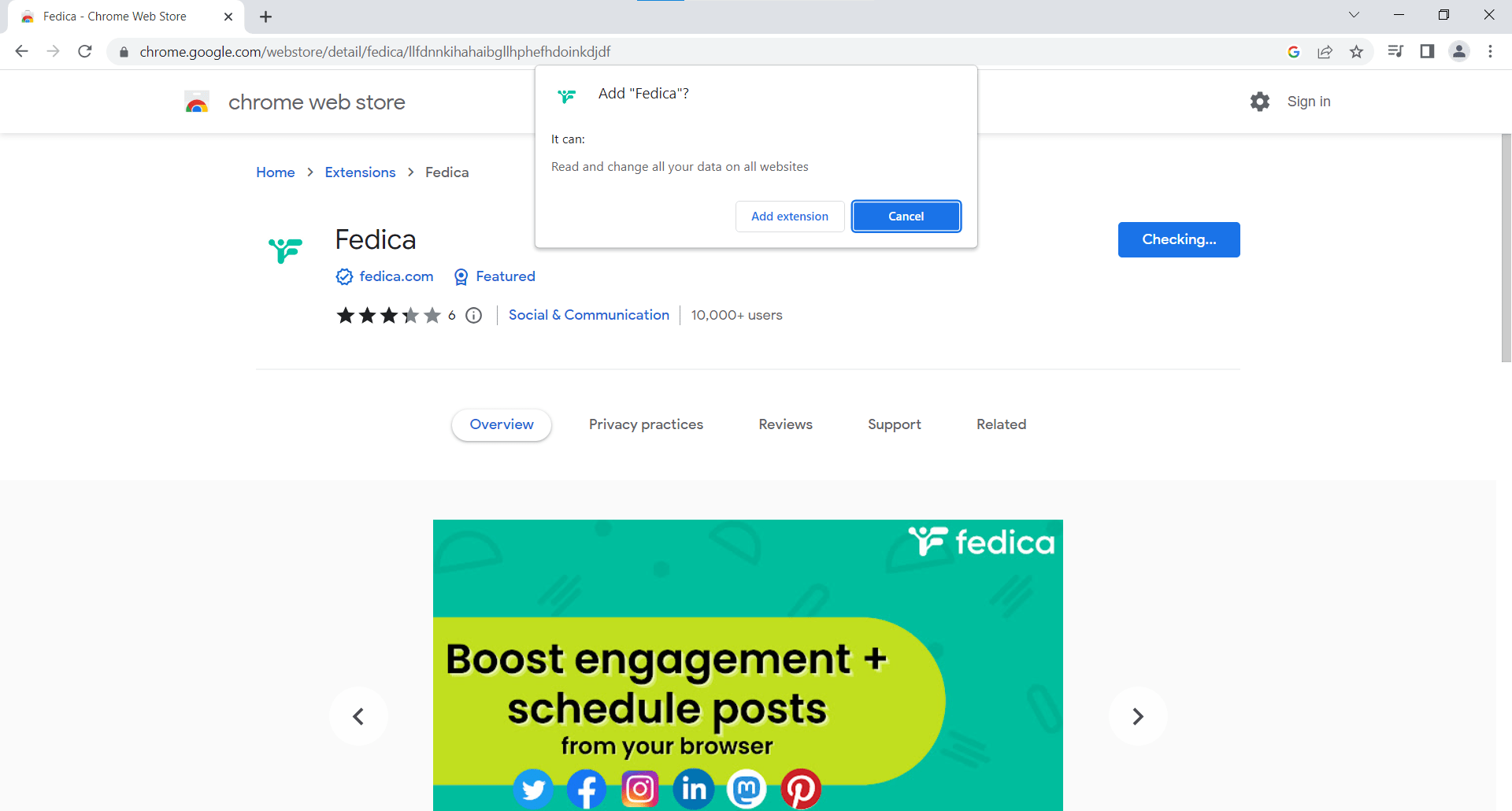Open the browser profile avatar
The height and width of the screenshot is (811, 1512).
pyautogui.click(x=1459, y=51)
